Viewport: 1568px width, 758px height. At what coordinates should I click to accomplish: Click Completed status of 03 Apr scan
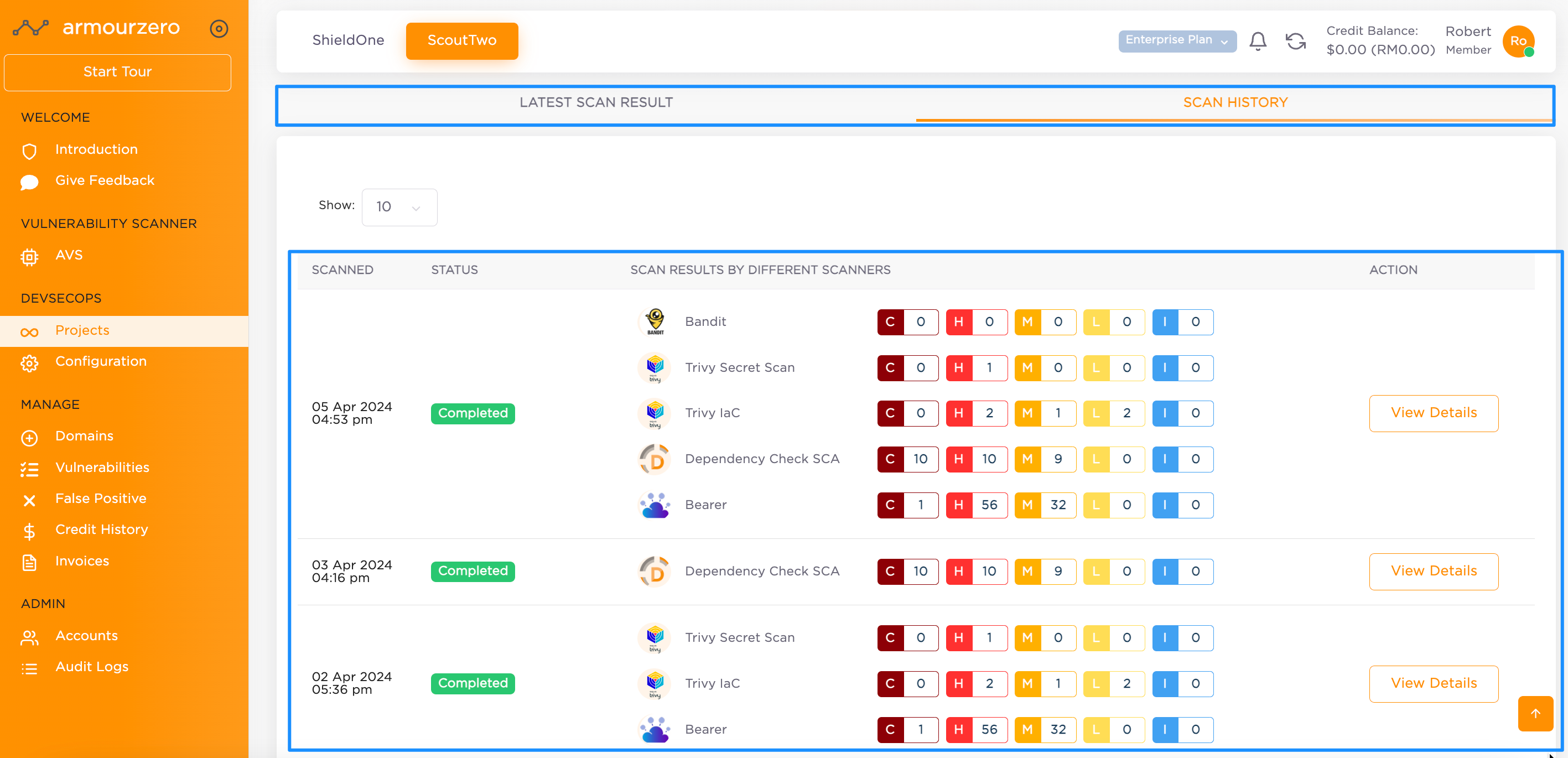[473, 570]
